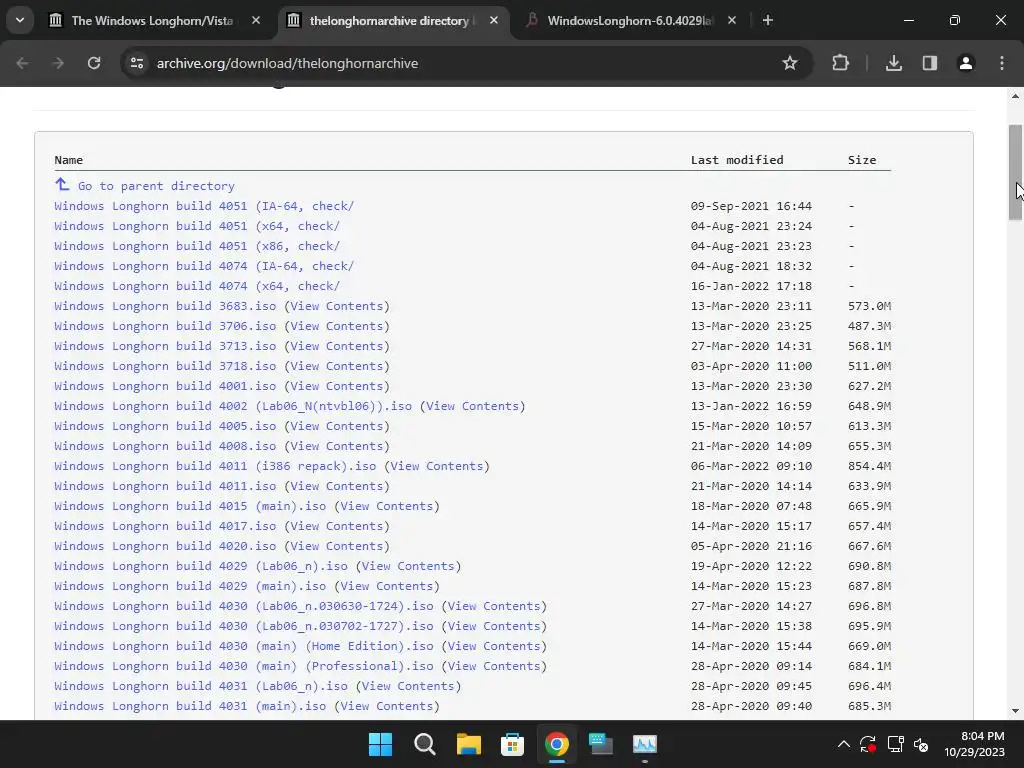
Task: Click the Last modified column header
Action: click(x=737, y=160)
